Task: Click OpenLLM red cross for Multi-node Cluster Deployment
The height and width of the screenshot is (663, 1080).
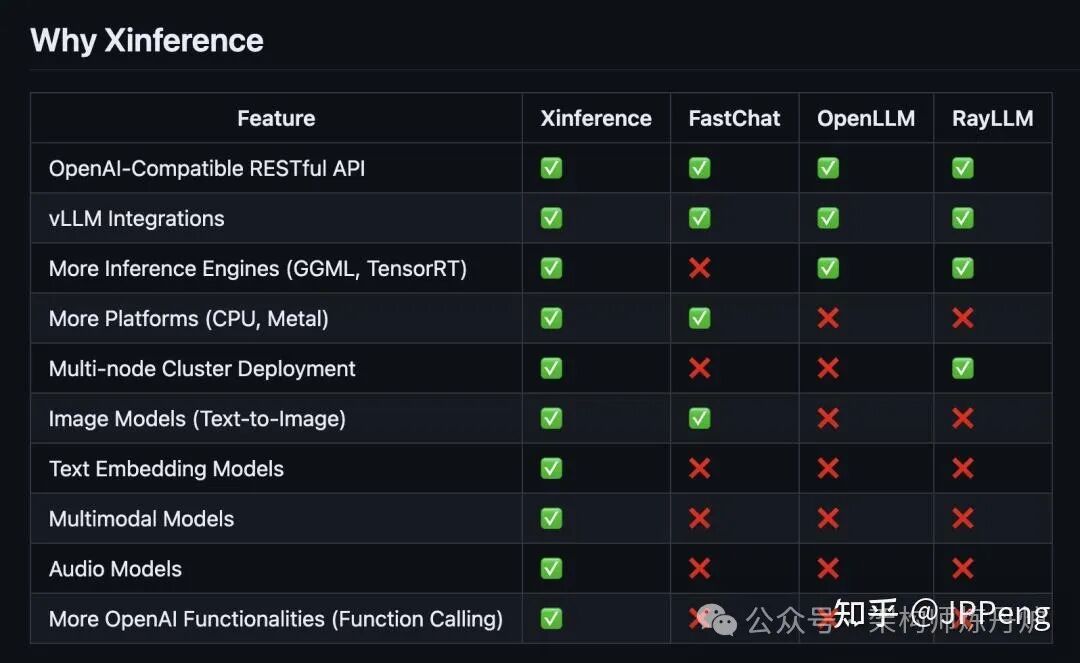Action: click(828, 368)
